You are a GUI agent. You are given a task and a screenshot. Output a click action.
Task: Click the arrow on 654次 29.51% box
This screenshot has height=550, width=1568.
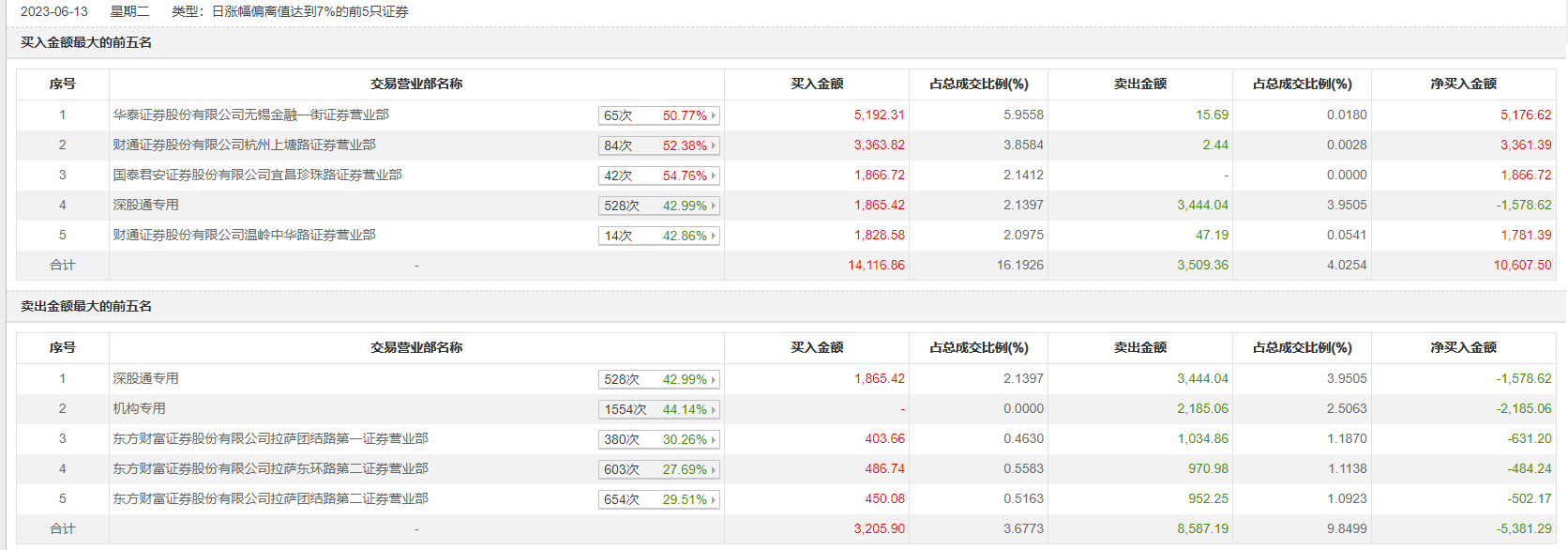714,499
